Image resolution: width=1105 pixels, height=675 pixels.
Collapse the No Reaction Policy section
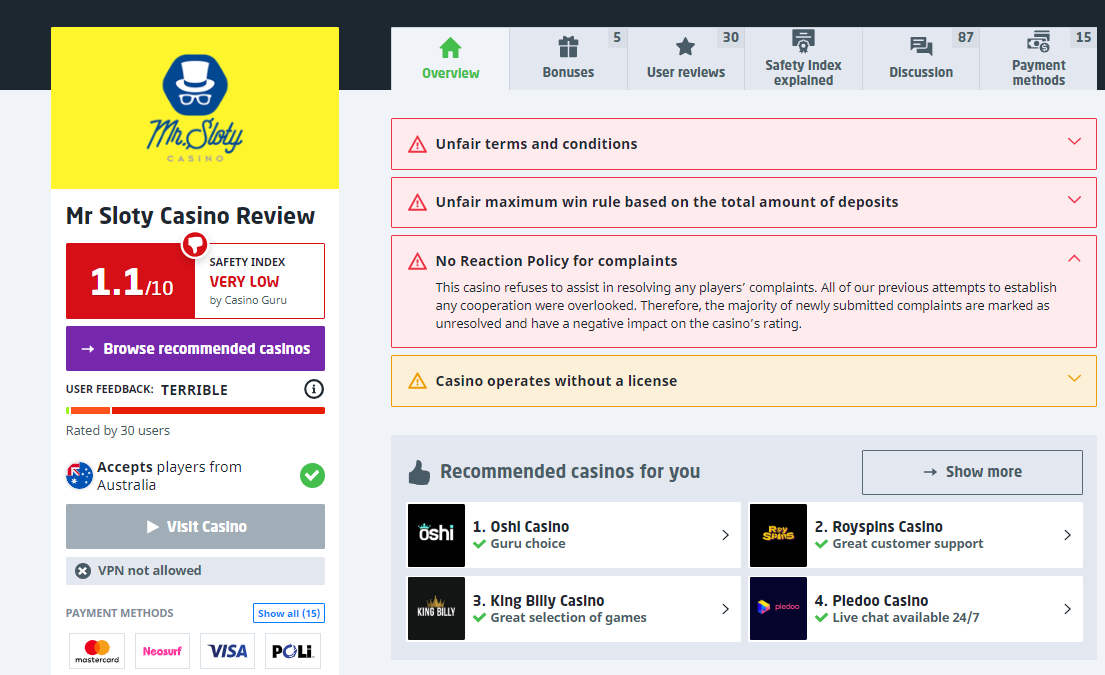click(x=1074, y=259)
